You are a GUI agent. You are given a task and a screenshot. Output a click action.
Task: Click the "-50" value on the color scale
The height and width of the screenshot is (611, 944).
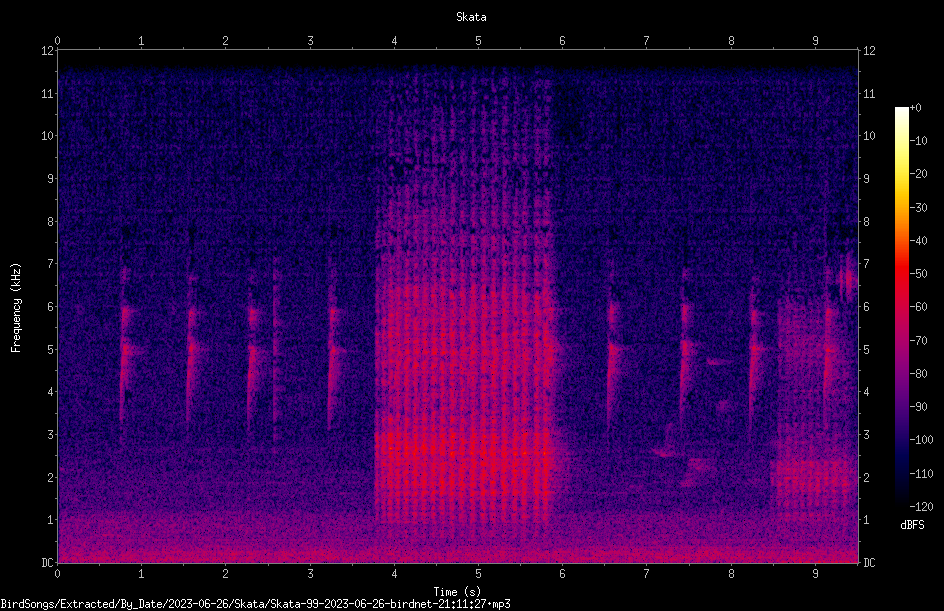point(918,274)
